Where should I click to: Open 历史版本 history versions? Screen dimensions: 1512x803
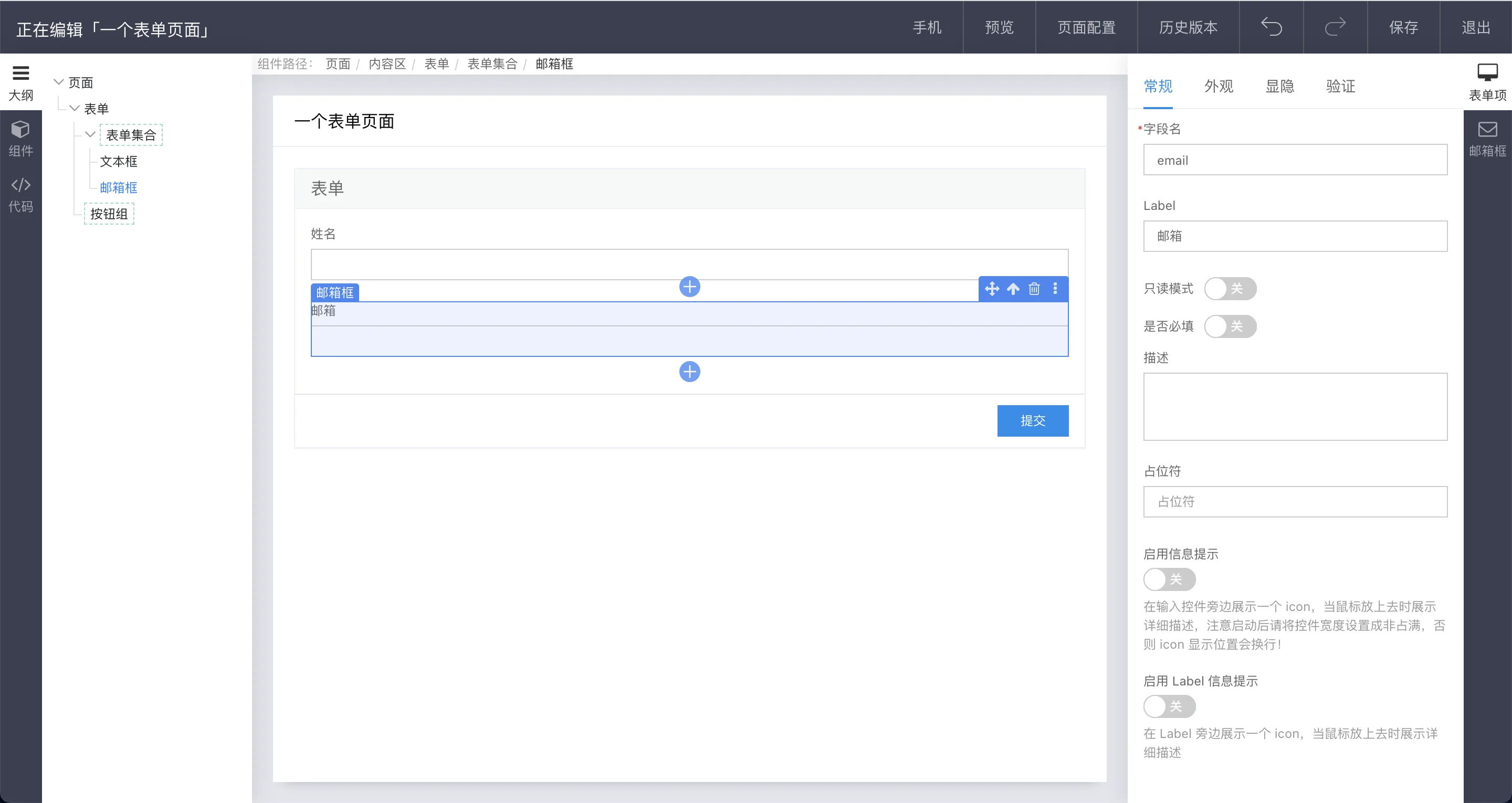click(1188, 28)
